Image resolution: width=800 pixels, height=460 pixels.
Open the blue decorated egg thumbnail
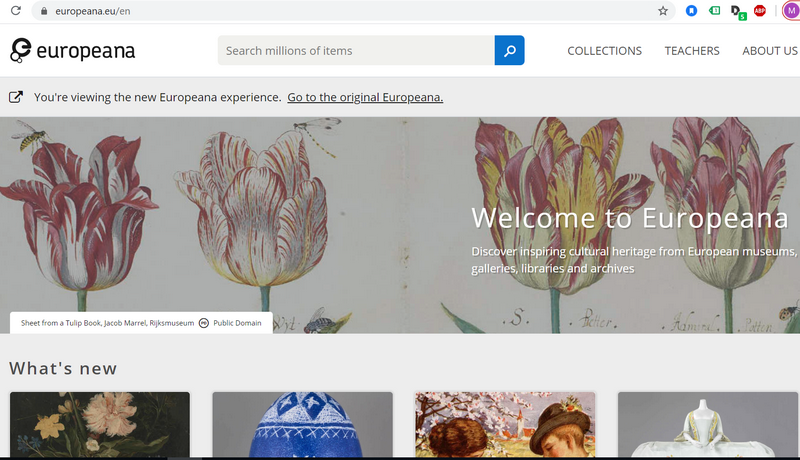point(302,424)
